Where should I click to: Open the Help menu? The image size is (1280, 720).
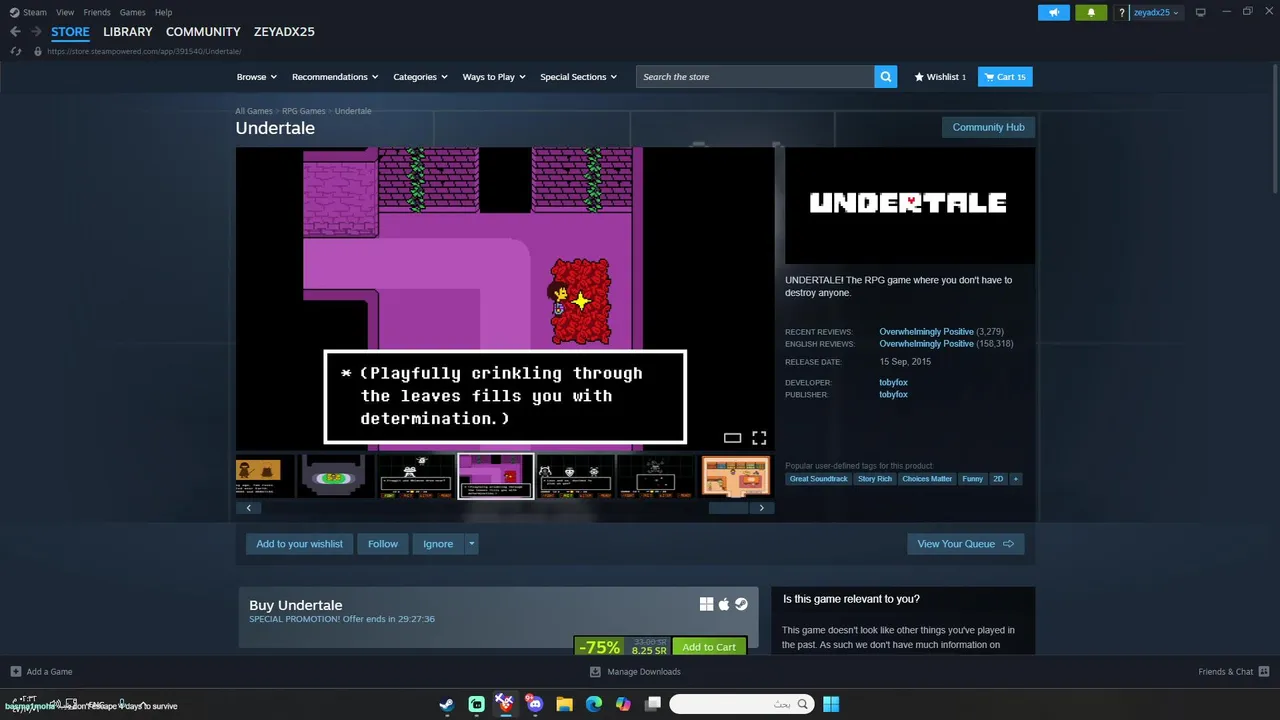point(163,12)
